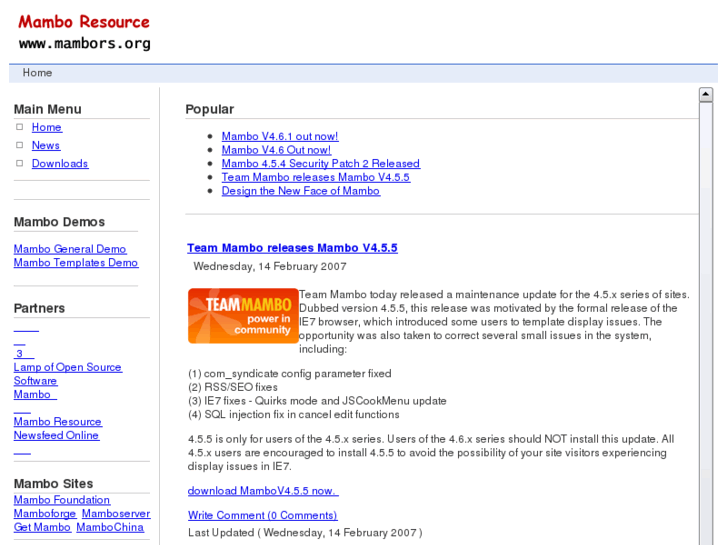Open 'Mambo 4.5.4 Security Patch 2 Released'
This screenshot has height=545, width=727.
321,163
